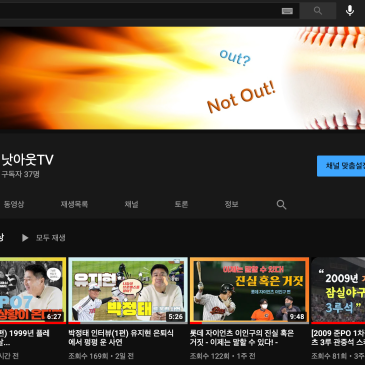Viewport: 365px width, 365px height.
Task: Click the magnifier search button in the top bar
Action: pyautogui.click(x=318, y=11)
